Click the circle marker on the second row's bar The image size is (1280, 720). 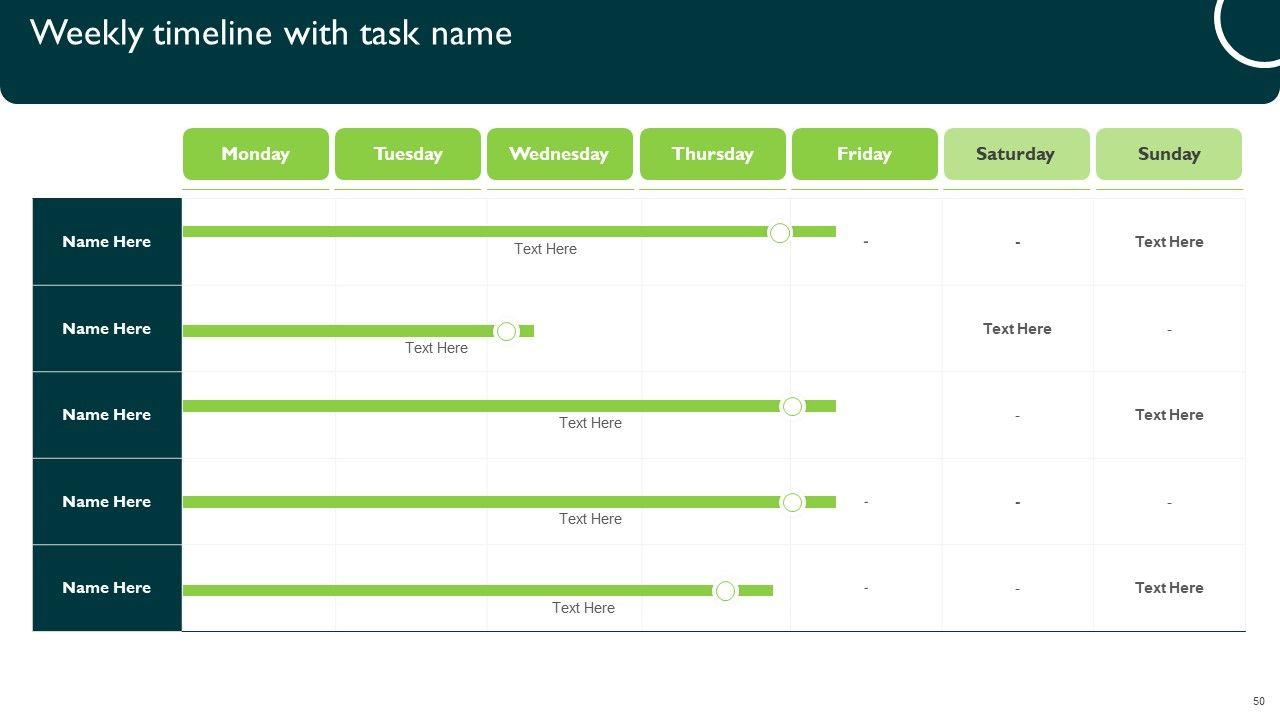(x=507, y=331)
